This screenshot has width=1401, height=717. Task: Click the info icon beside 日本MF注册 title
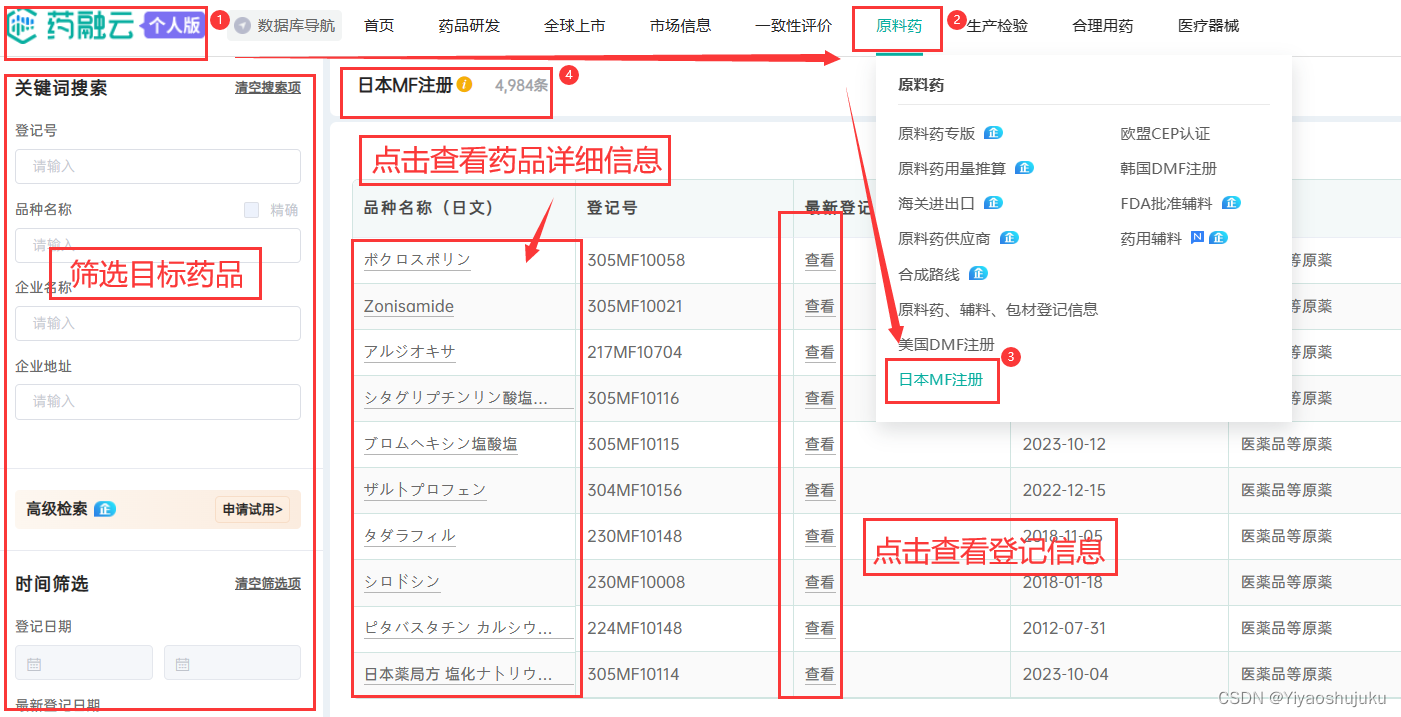click(x=465, y=85)
